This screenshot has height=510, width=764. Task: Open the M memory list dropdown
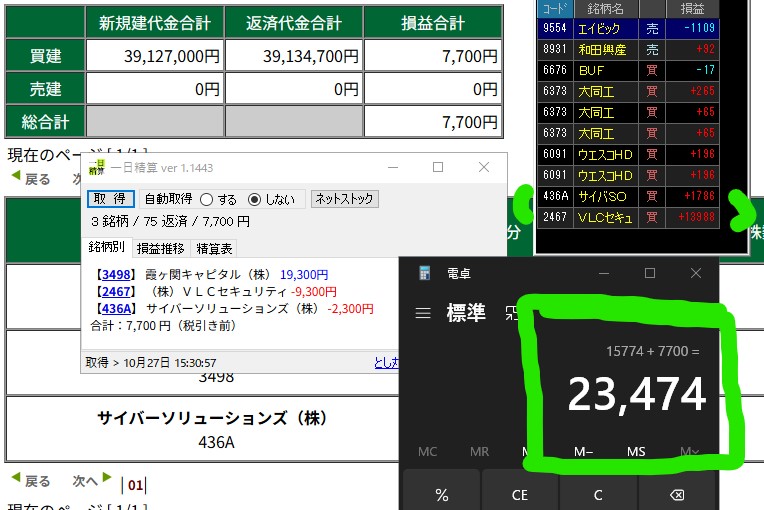[689, 451]
